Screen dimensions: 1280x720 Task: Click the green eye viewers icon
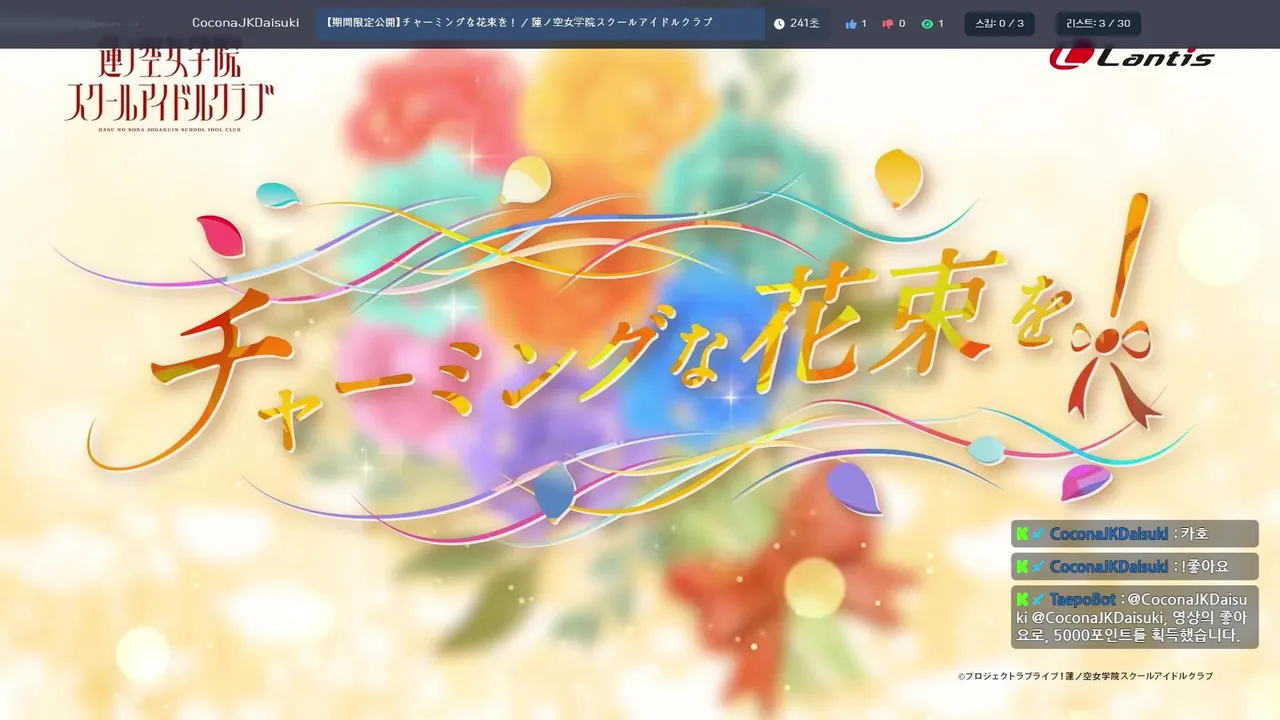927,24
